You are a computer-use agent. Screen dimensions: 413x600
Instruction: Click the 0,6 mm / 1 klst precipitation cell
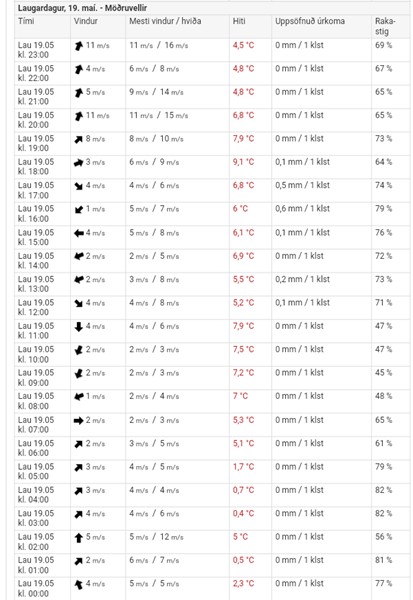pos(302,209)
